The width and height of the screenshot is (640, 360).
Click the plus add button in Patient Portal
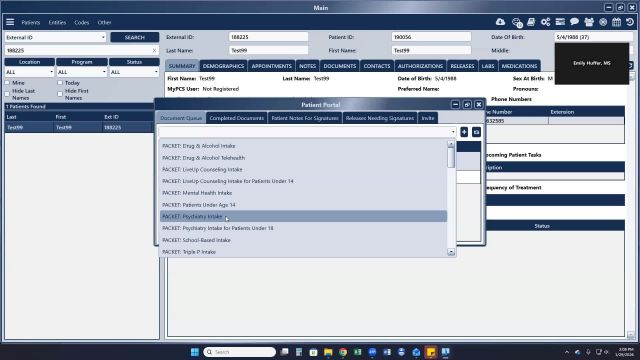point(464,132)
